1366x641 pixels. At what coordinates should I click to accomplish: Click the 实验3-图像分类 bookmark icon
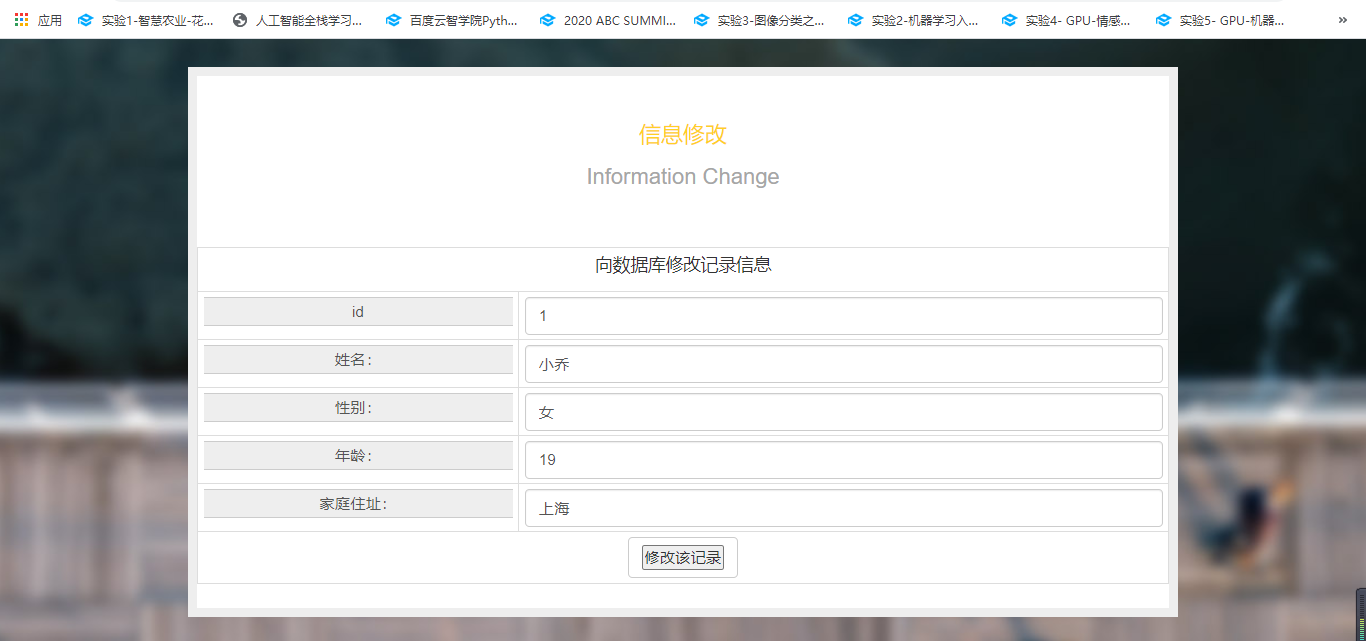(701, 20)
